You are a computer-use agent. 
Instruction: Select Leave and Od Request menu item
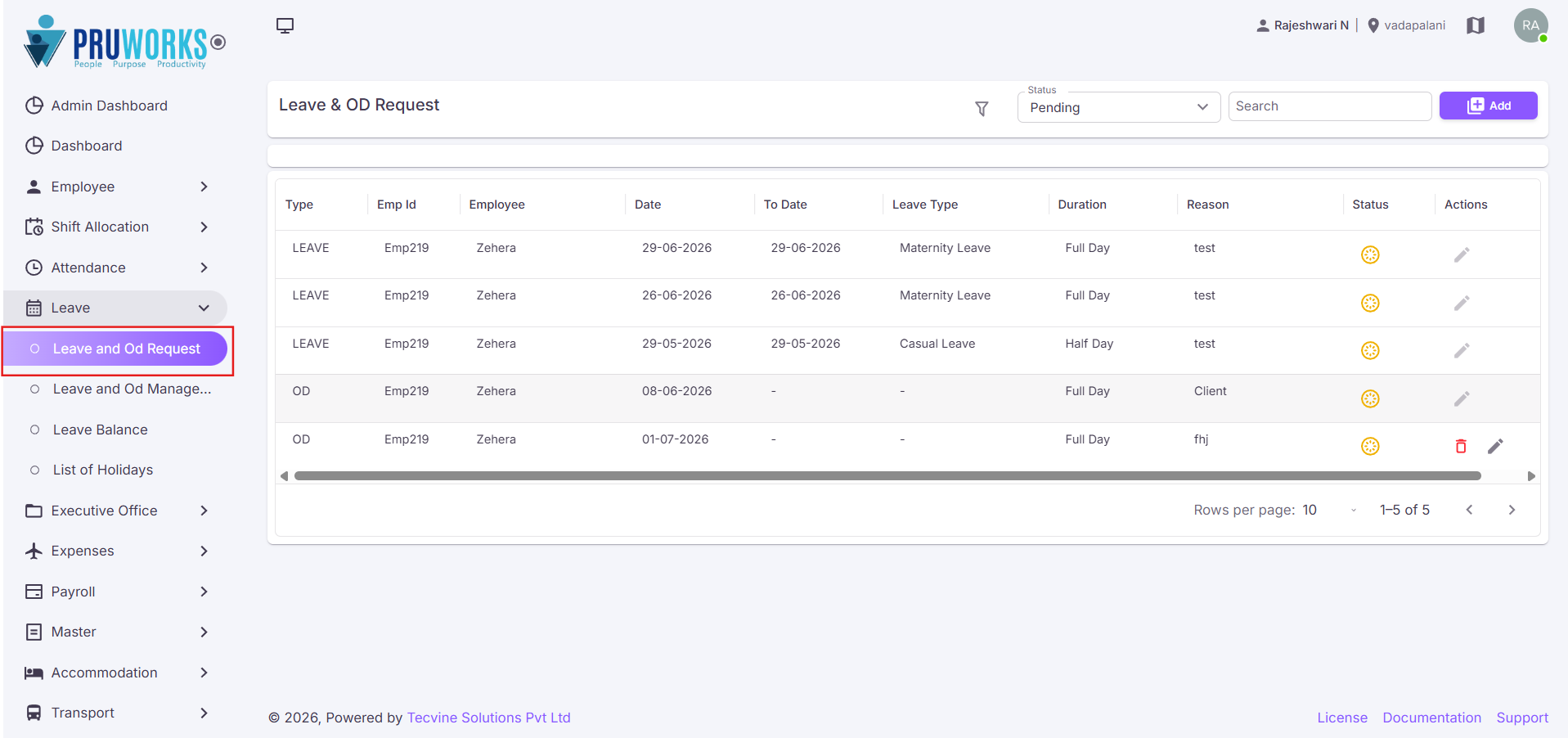point(115,349)
